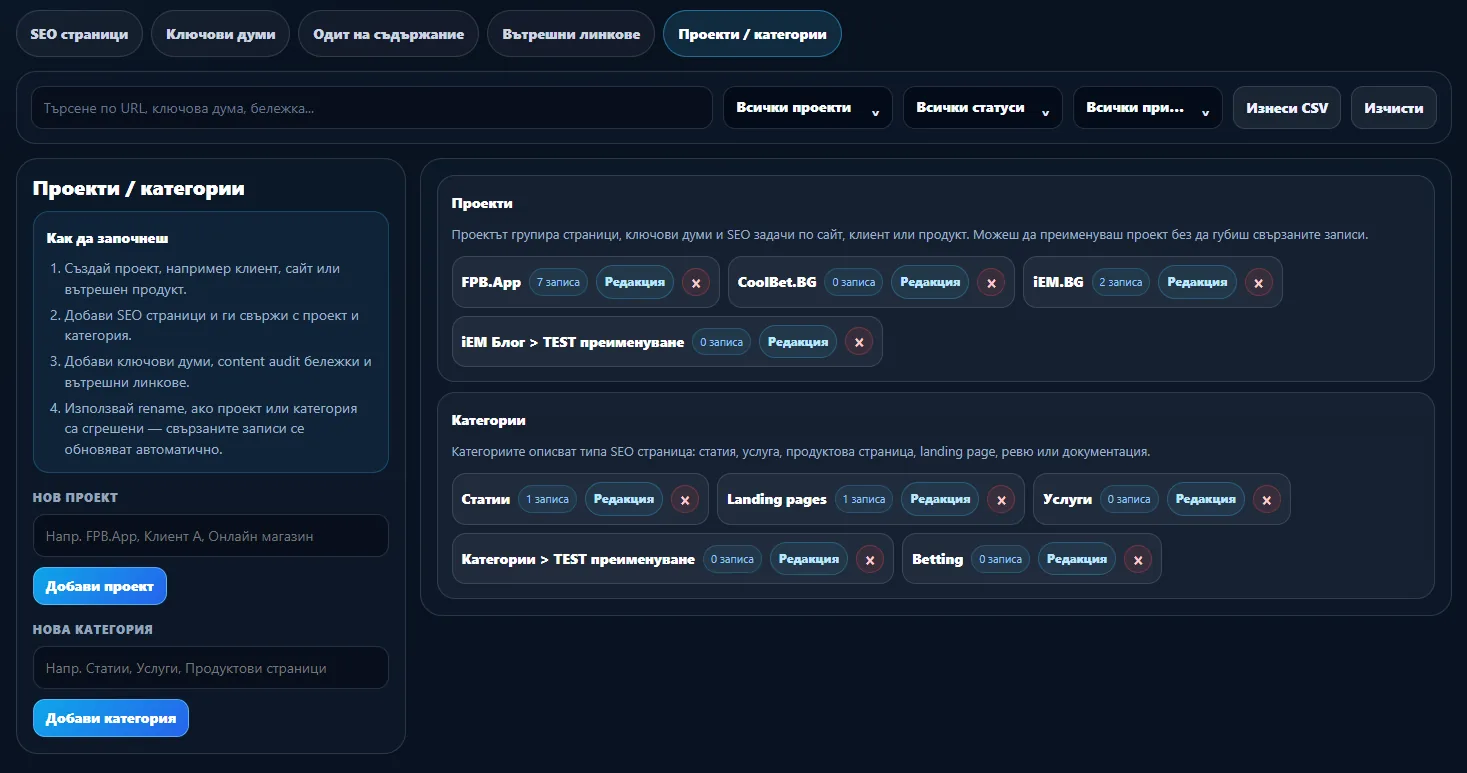Expand the Всички при... filter dropdown

click(x=1148, y=107)
